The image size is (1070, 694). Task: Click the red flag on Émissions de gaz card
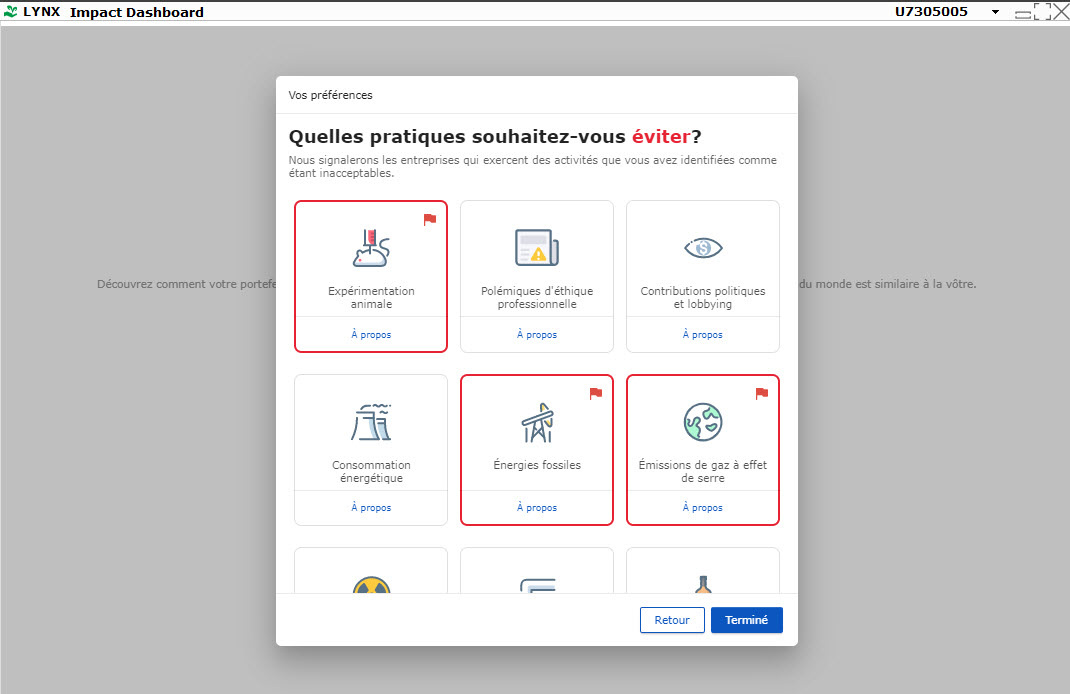762,393
